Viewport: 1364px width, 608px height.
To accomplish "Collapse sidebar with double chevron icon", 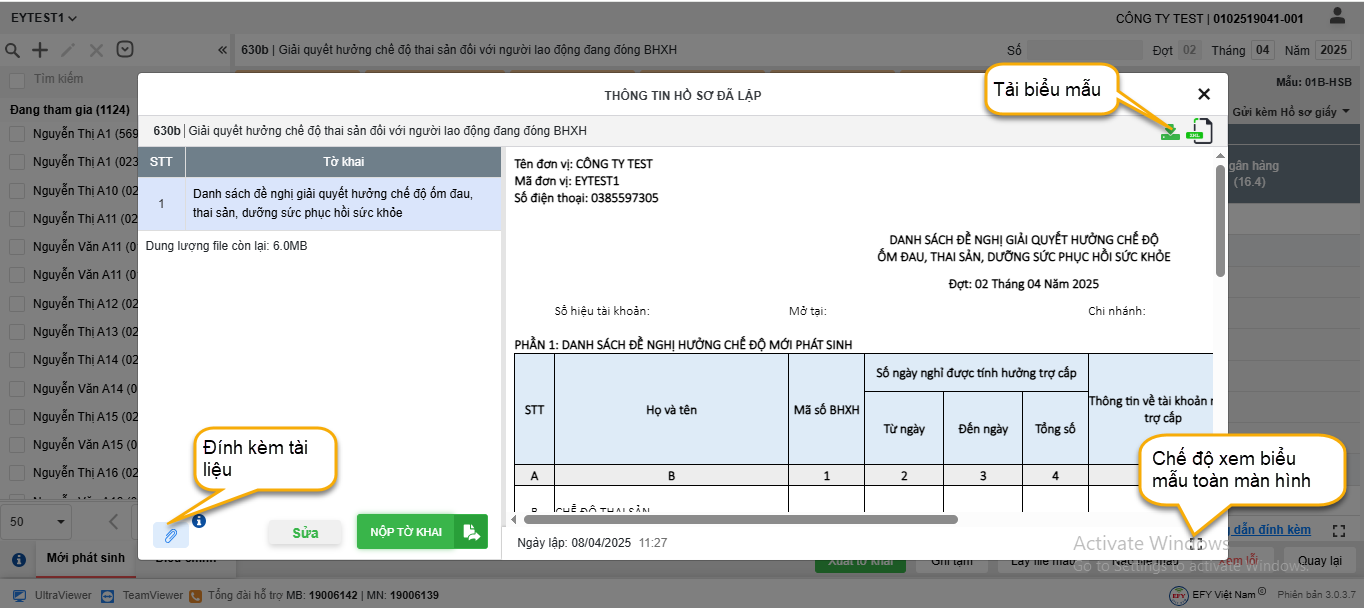I will click(222, 50).
